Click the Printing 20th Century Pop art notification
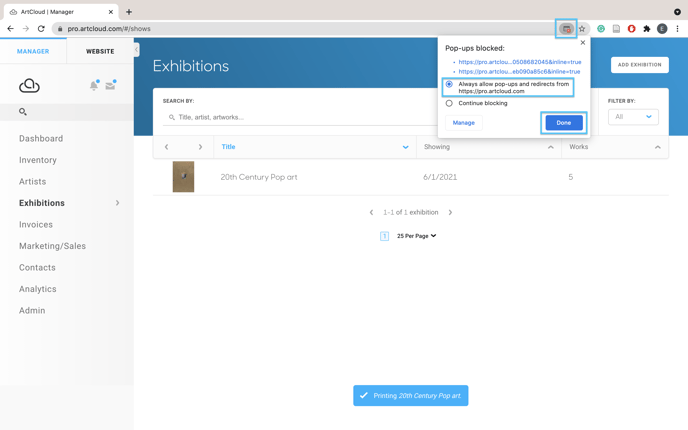Viewport: 688px width, 430px height. click(x=411, y=396)
